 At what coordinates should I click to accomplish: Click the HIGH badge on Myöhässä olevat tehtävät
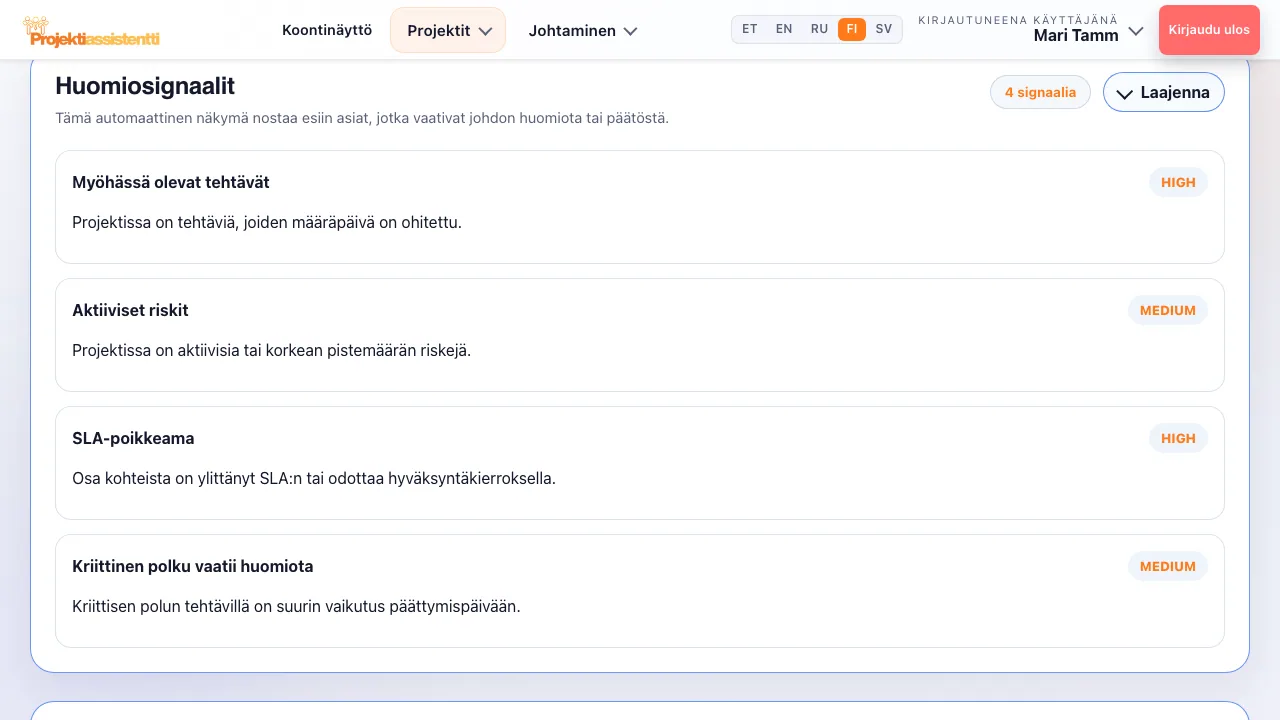click(x=1178, y=182)
